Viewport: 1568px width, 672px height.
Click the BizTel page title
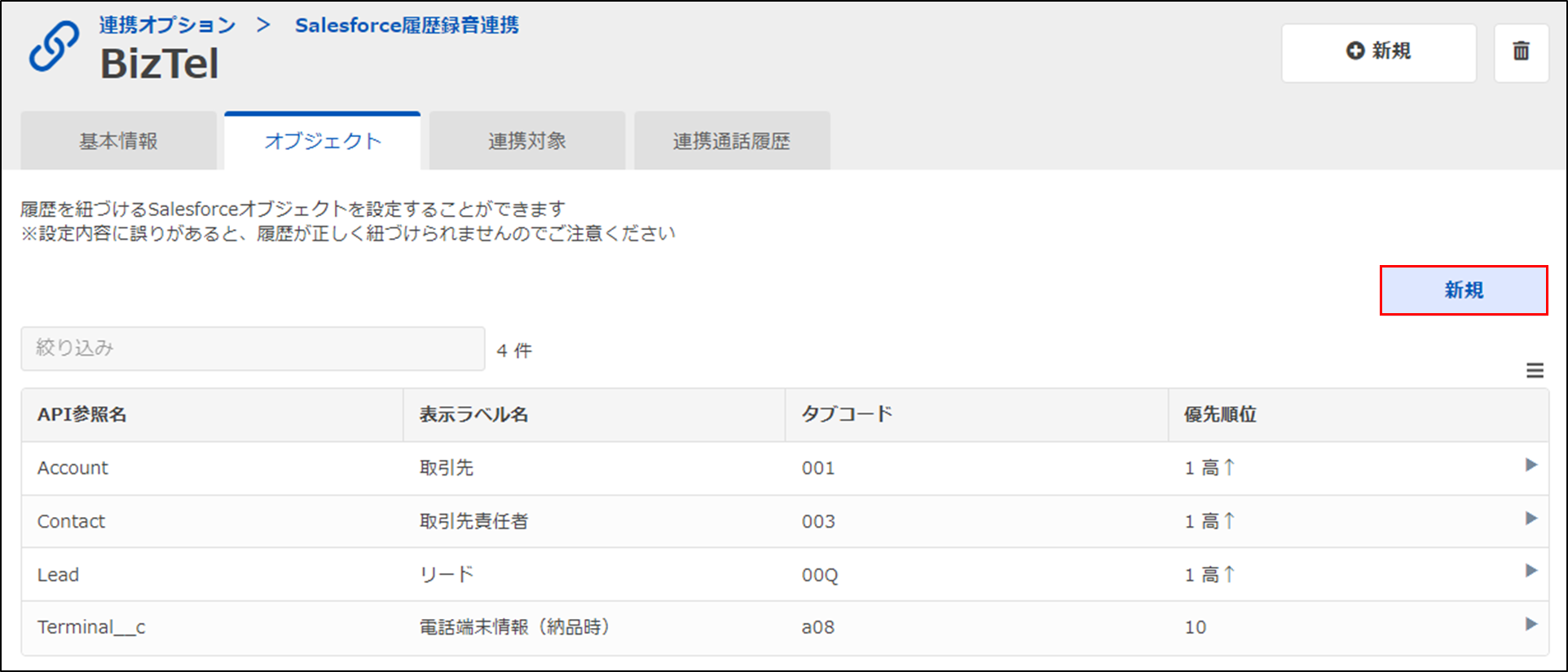[x=160, y=64]
